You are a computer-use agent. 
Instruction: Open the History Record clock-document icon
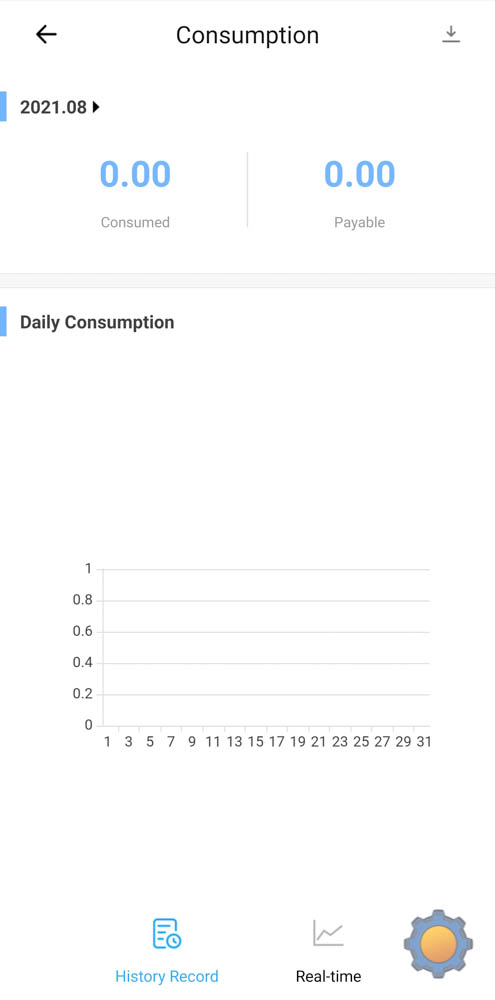166,934
